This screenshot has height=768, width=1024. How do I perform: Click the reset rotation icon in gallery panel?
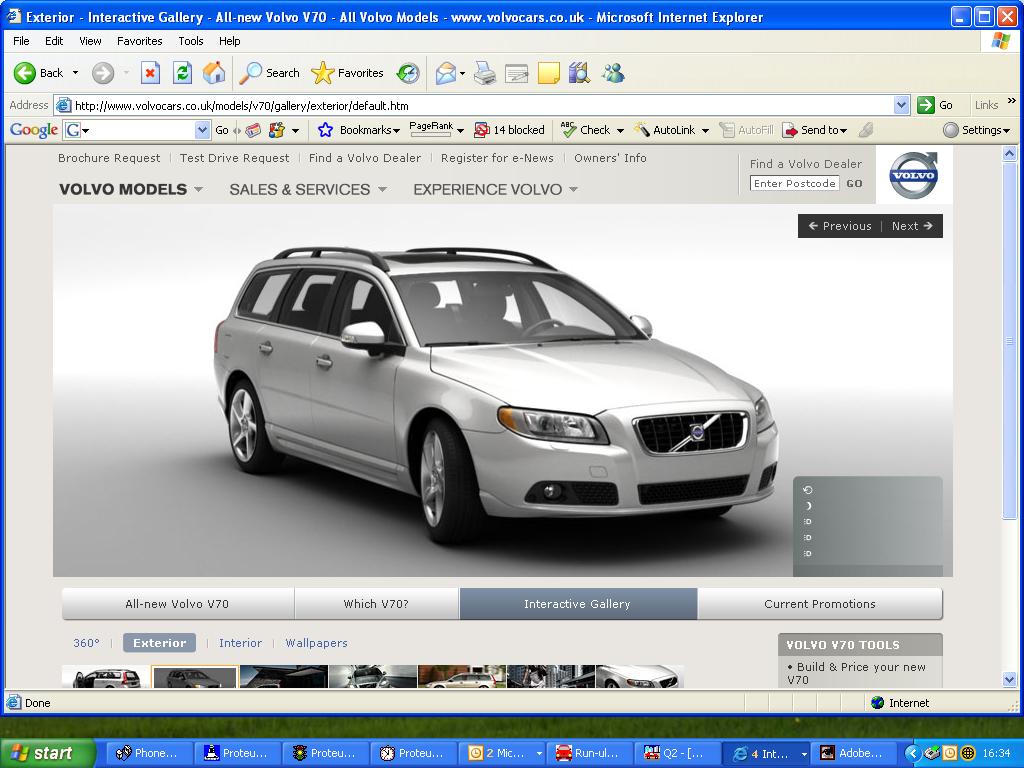808,490
